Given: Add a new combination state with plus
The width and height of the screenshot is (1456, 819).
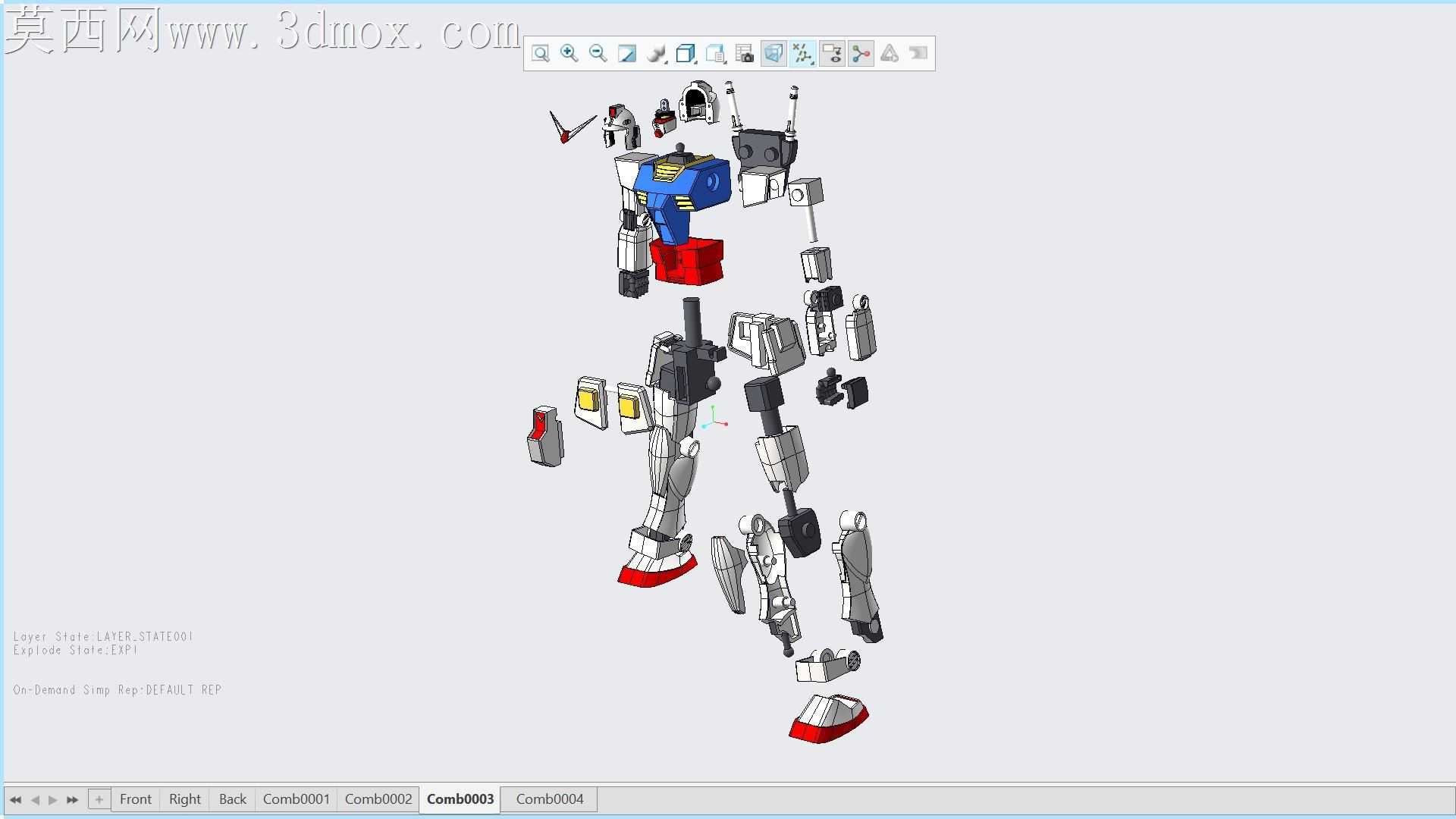Looking at the screenshot, I should tap(99, 799).
